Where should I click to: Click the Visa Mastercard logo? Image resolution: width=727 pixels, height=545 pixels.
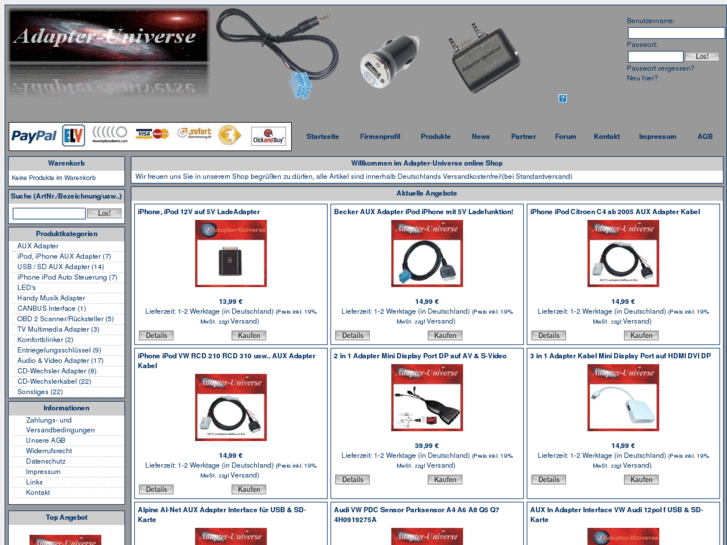(152, 134)
